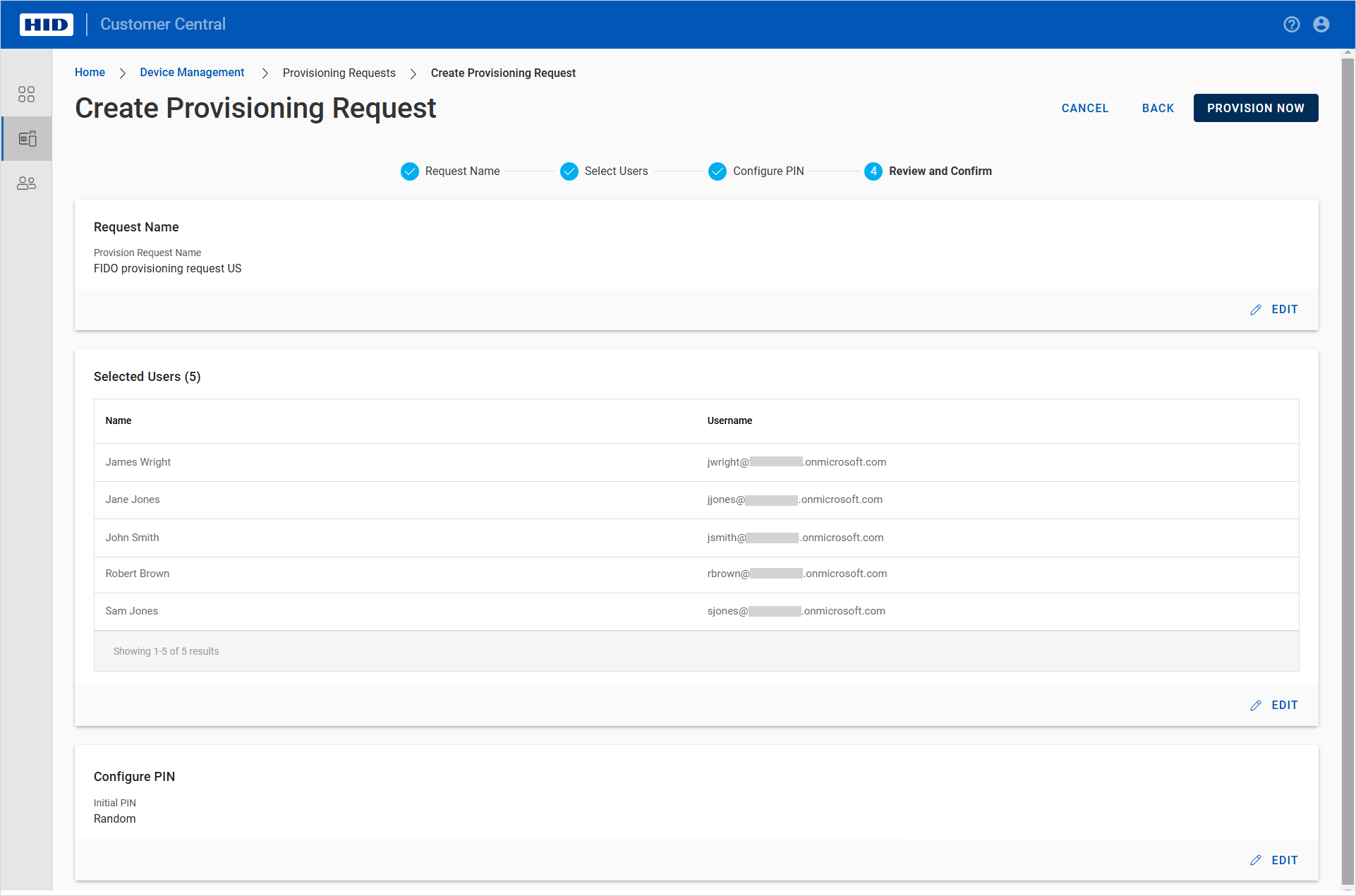Image resolution: width=1356 pixels, height=896 pixels.
Task: Click the Select Users step checkmark
Action: click(x=569, y=171)
